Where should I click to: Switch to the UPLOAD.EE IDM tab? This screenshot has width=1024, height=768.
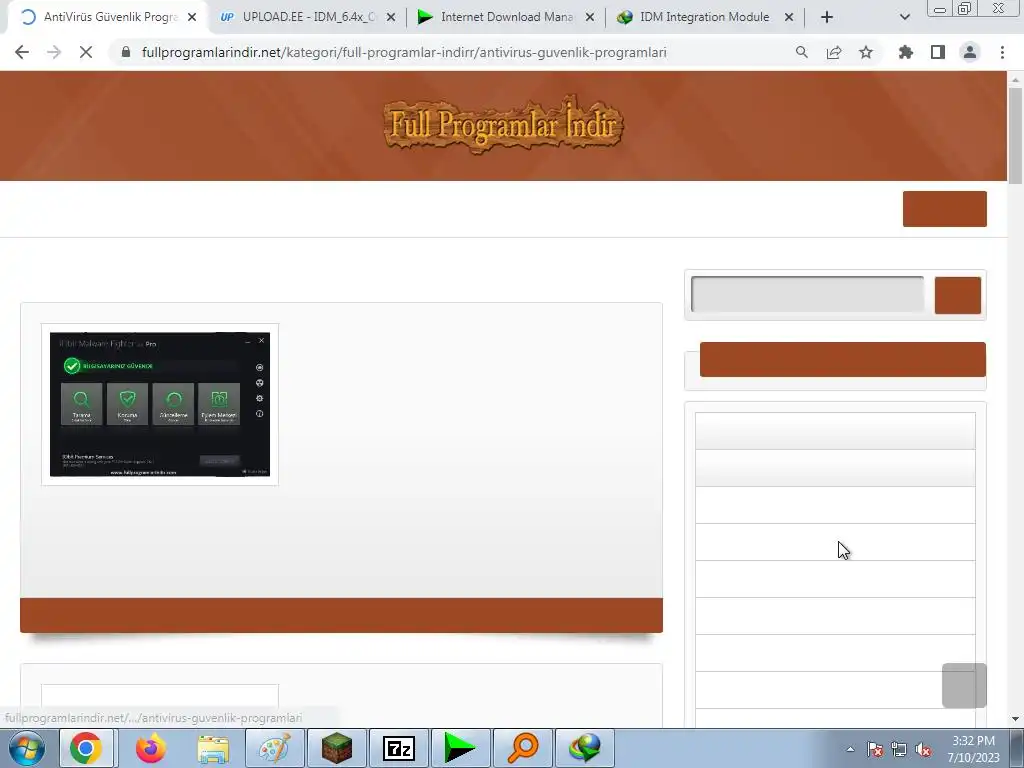coord(307,18)
